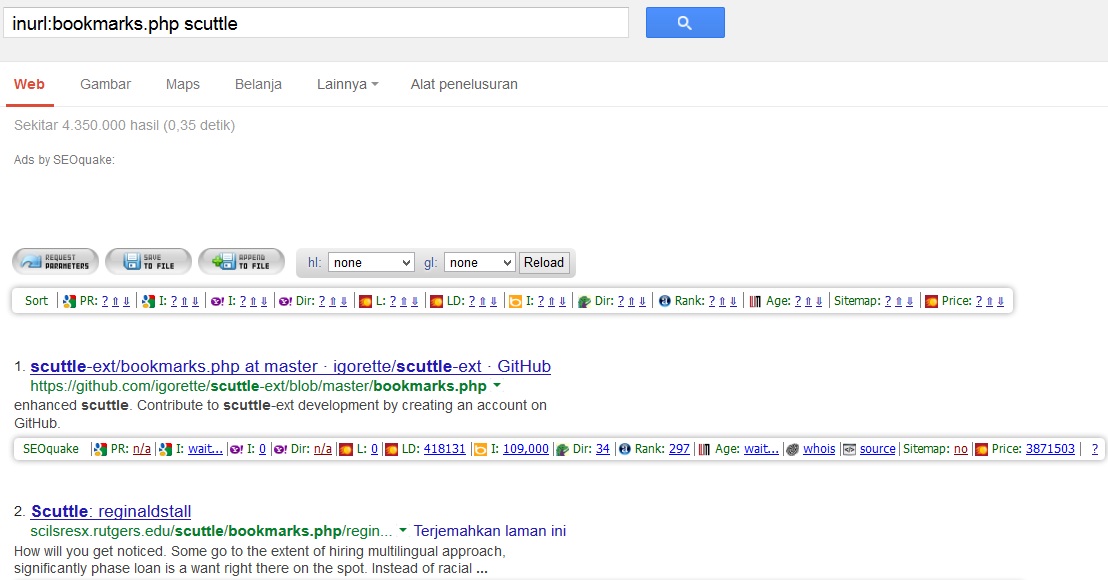
Task: Click the search query input field
Action: tap(316, 23)
